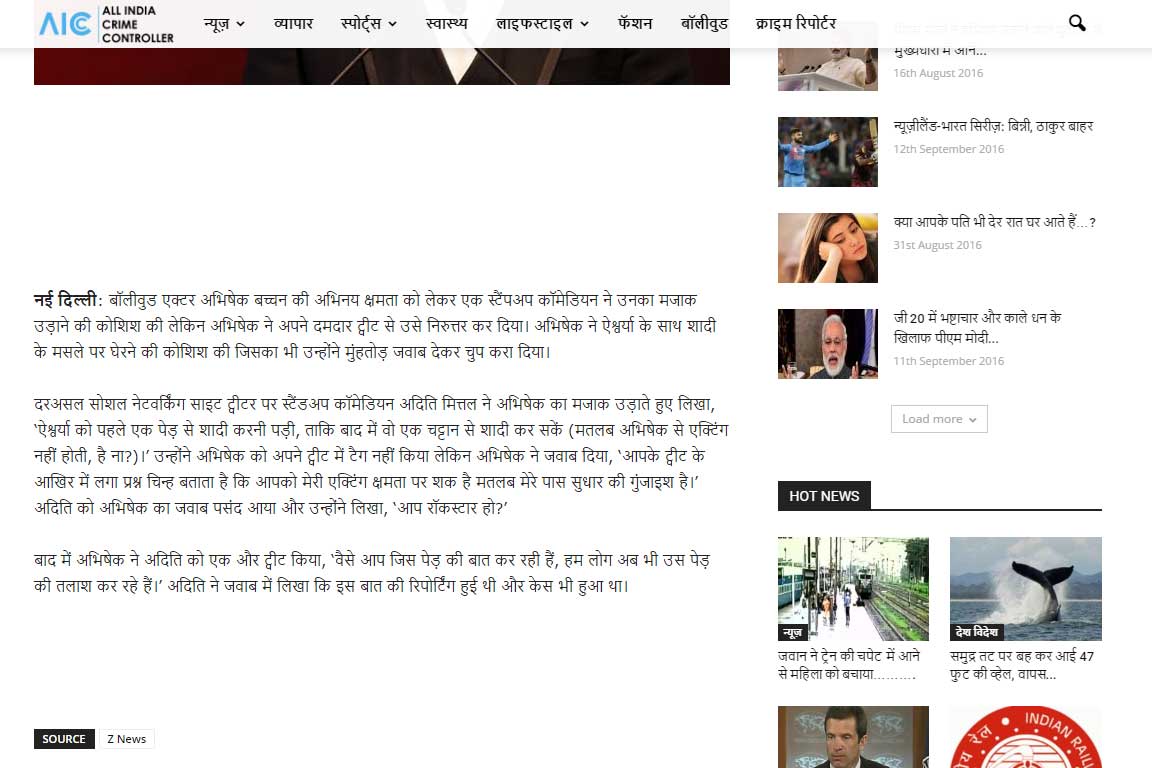Viewport: 1152px width, 768px height.
Task: Open the cricket players thumbnail
Action: point(828,152)
